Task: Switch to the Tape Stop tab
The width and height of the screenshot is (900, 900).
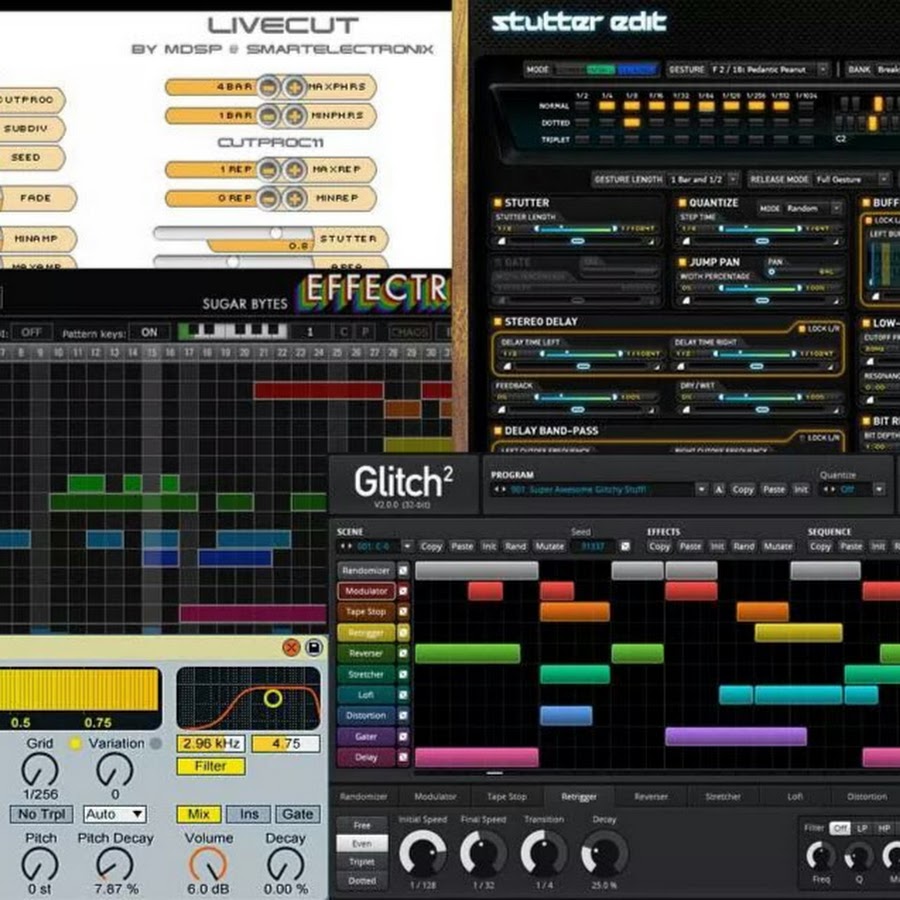Action: click(x=504, y=797)
